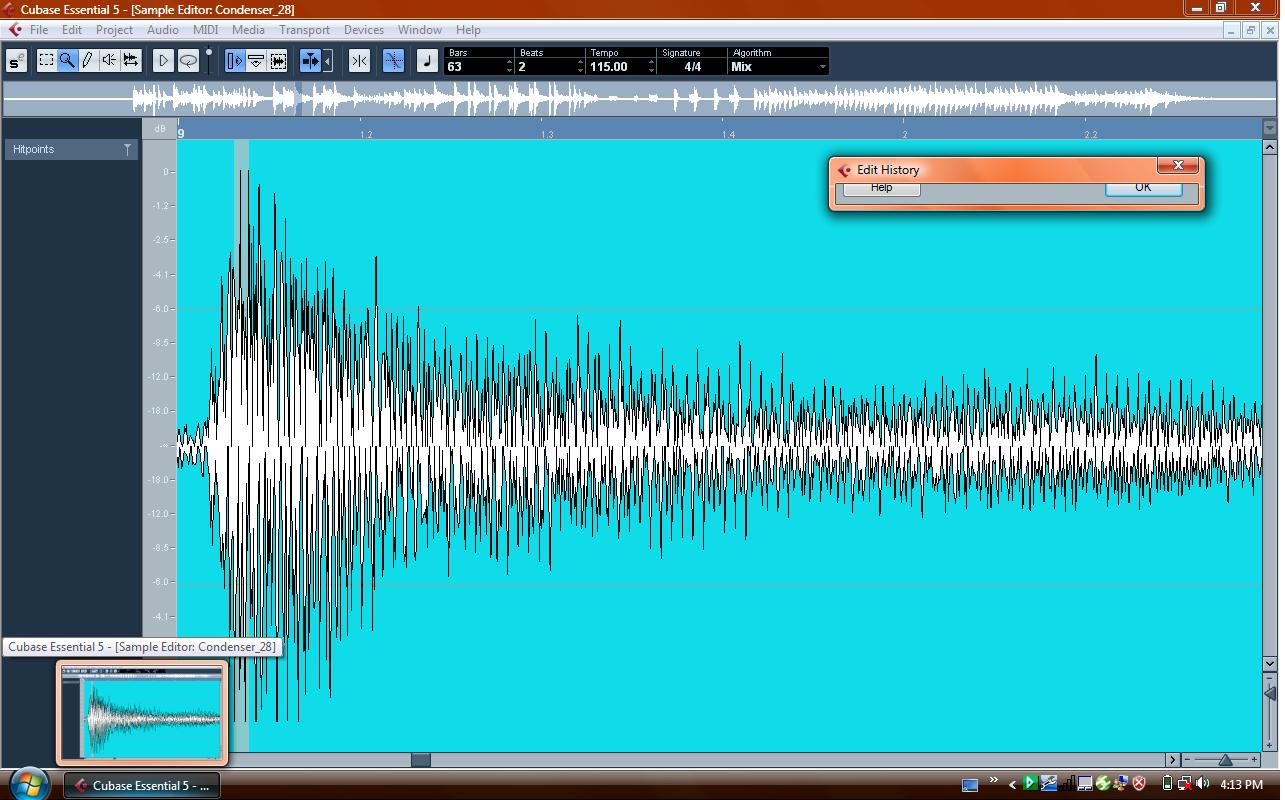The image size is (1285, 800).
Task: Open the Algorithm Mix dropdown
Action: [779, 67]
